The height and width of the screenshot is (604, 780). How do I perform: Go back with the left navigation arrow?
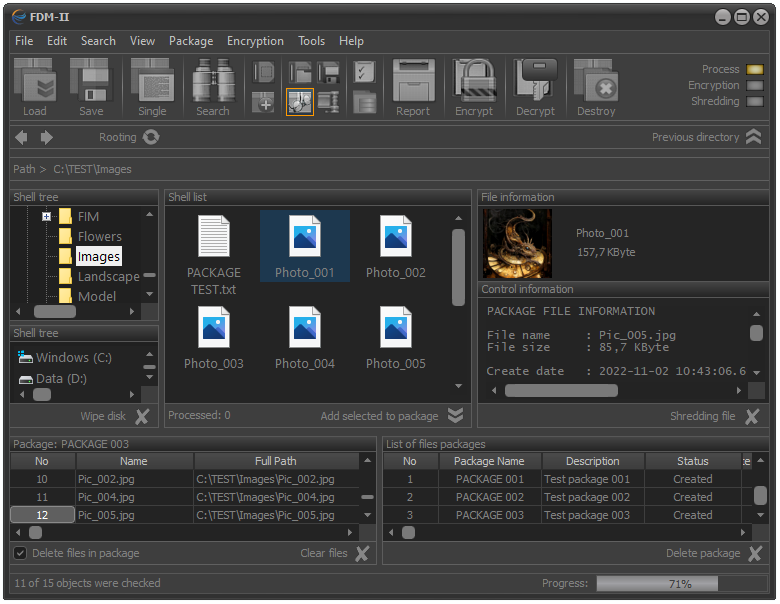click(21, 137)
